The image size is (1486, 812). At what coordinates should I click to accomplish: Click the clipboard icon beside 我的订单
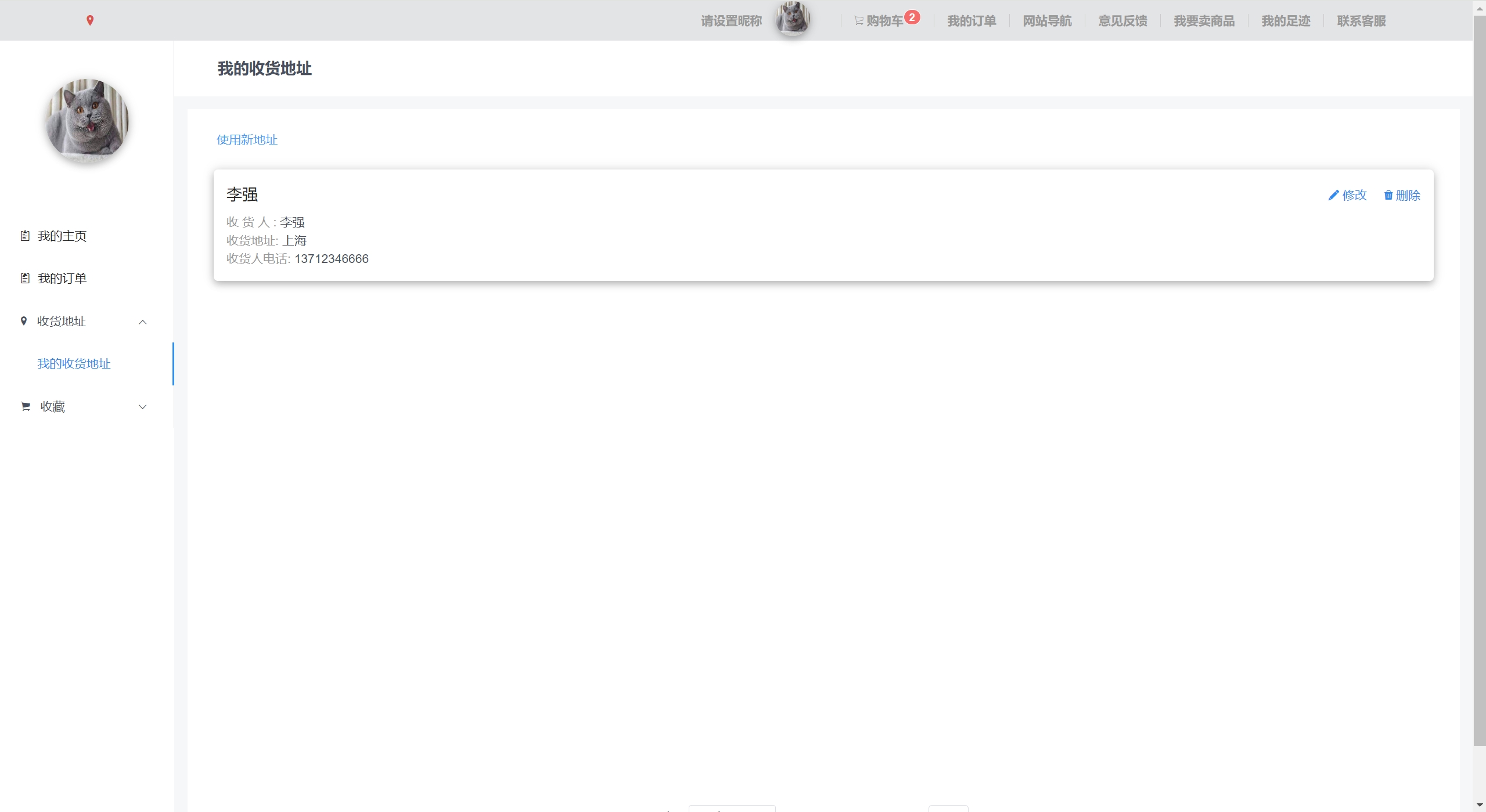coord(25,279)
